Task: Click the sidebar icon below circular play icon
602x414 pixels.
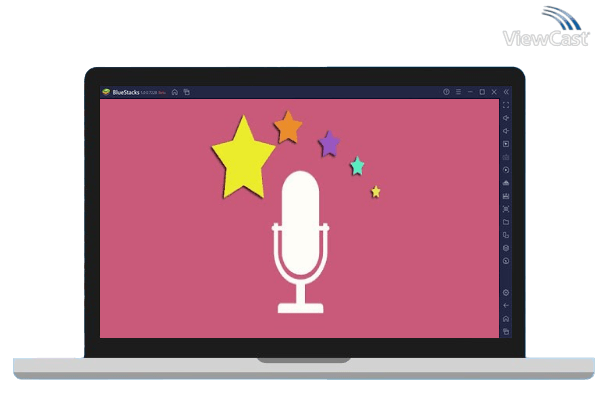Action: point(506,183)
